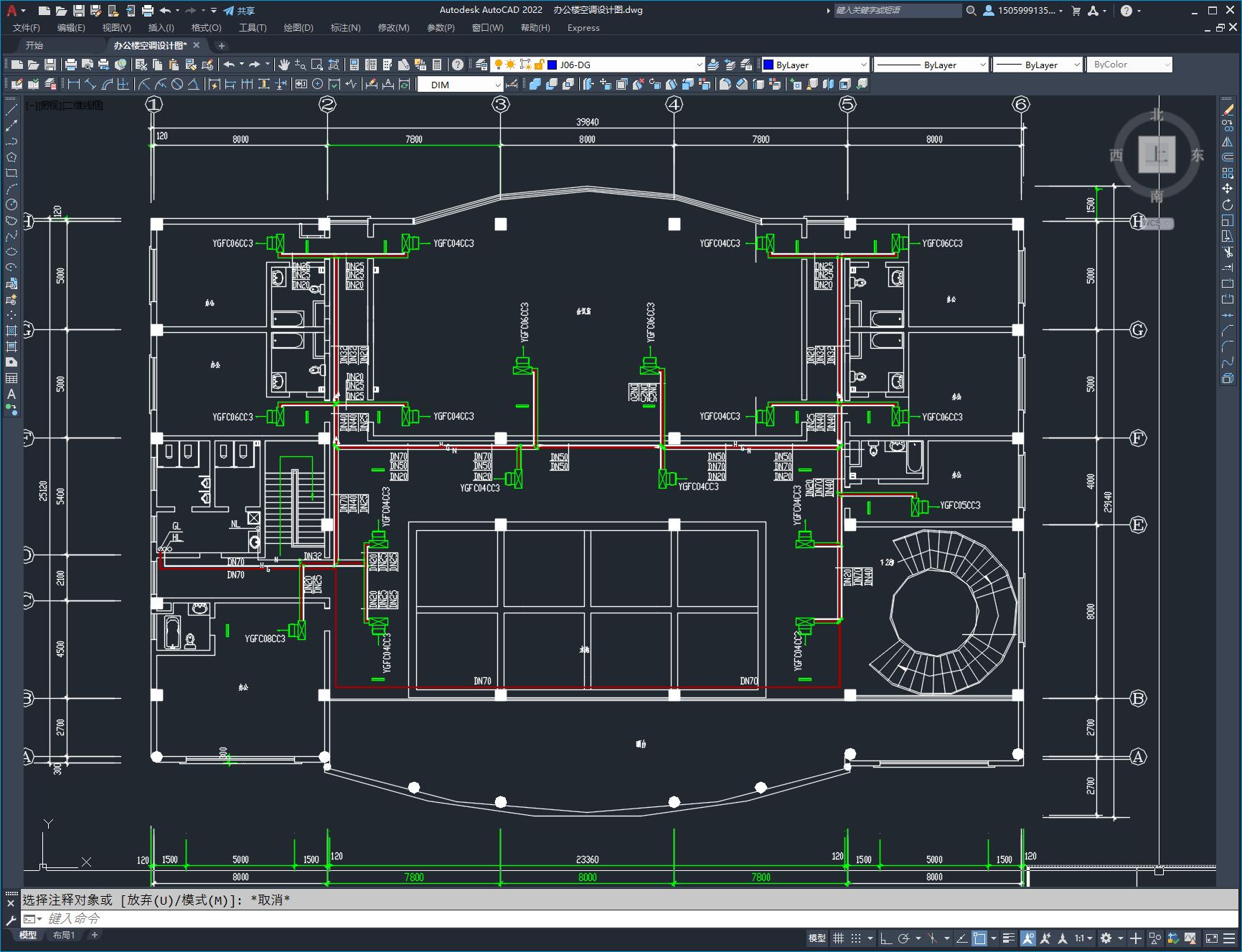Toggle annotation visibility in status bar
This screenshot has height=952, width=1242.
pyautogui.click(x=1028, y=938)
